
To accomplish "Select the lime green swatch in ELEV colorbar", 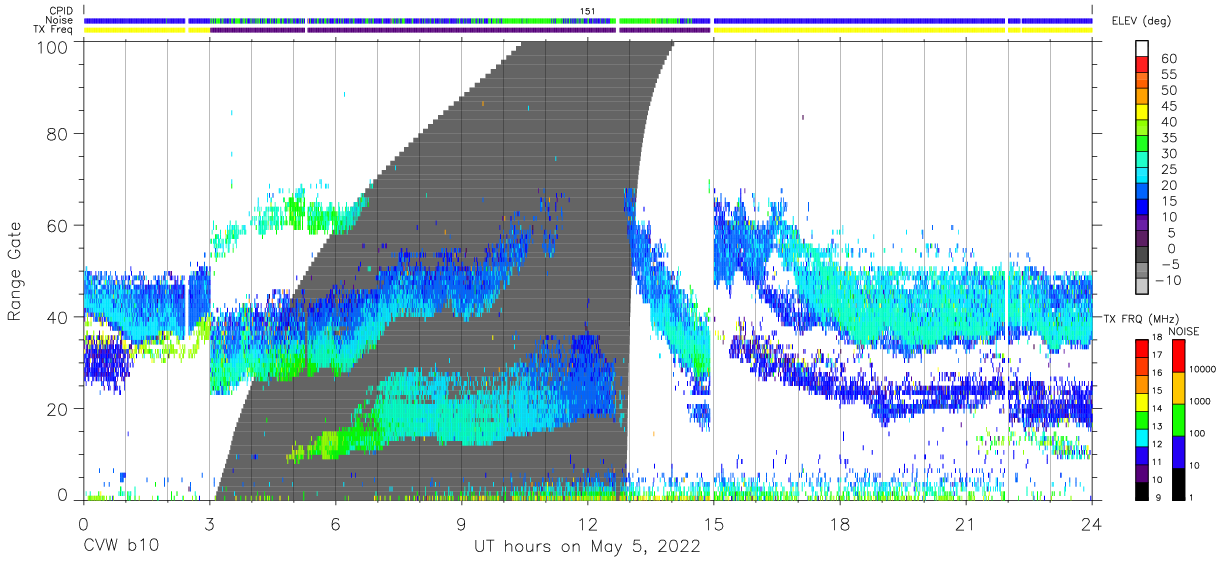I will point(1141,130).
